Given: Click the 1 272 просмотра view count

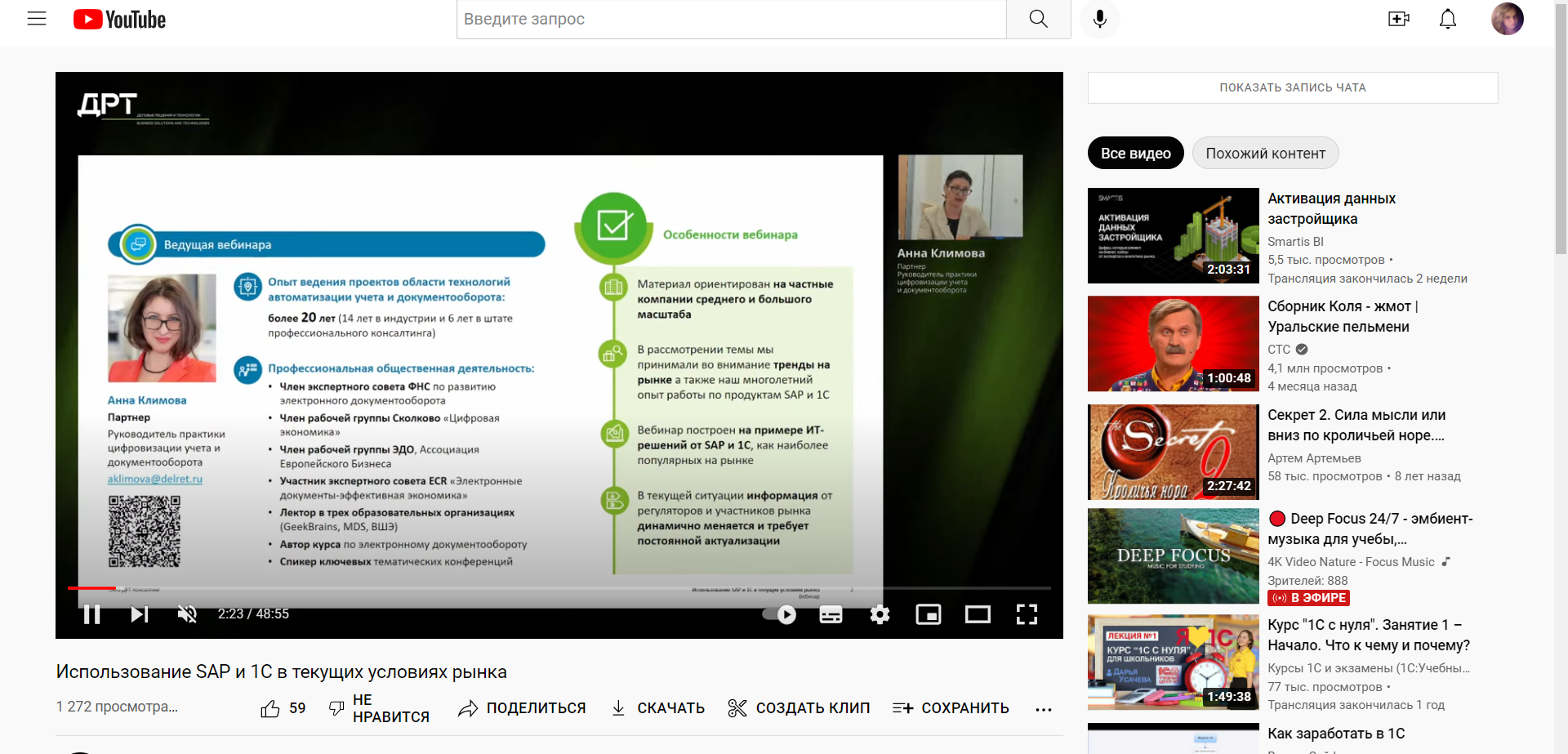Looking at the screenshot, I should tap(117, 707).
